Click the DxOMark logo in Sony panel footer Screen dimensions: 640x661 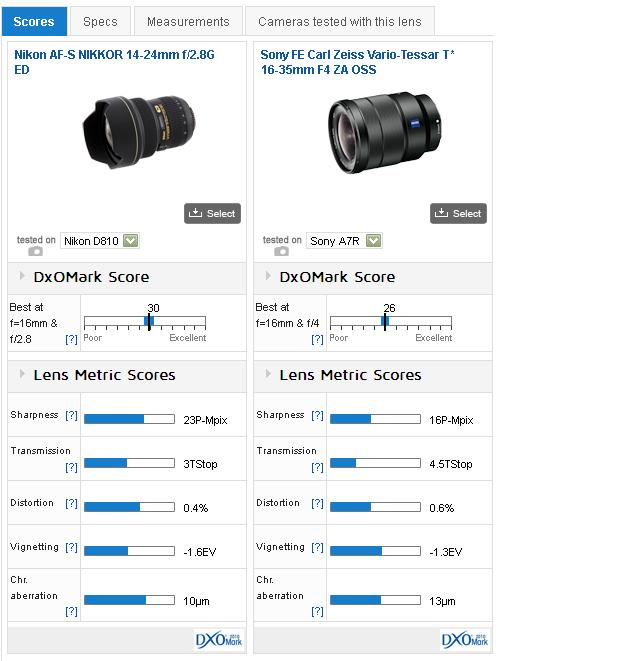[x=465, y=640]
